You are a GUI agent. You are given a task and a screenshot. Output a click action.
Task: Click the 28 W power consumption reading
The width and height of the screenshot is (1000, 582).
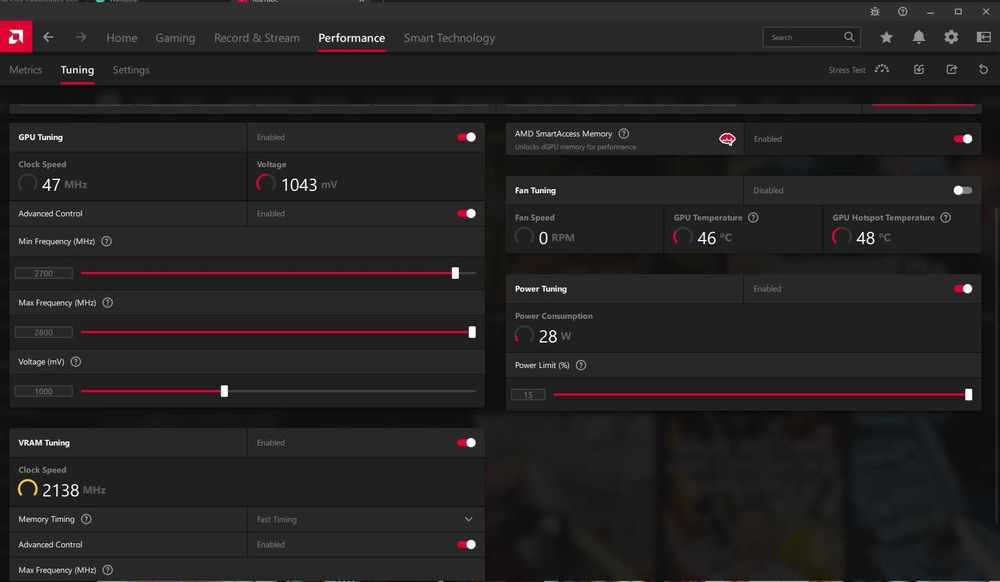(555, 337)
